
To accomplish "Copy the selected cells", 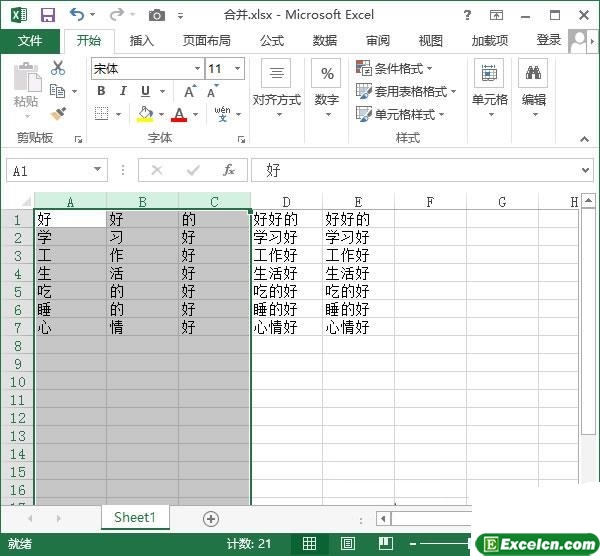I will (58, 91).
